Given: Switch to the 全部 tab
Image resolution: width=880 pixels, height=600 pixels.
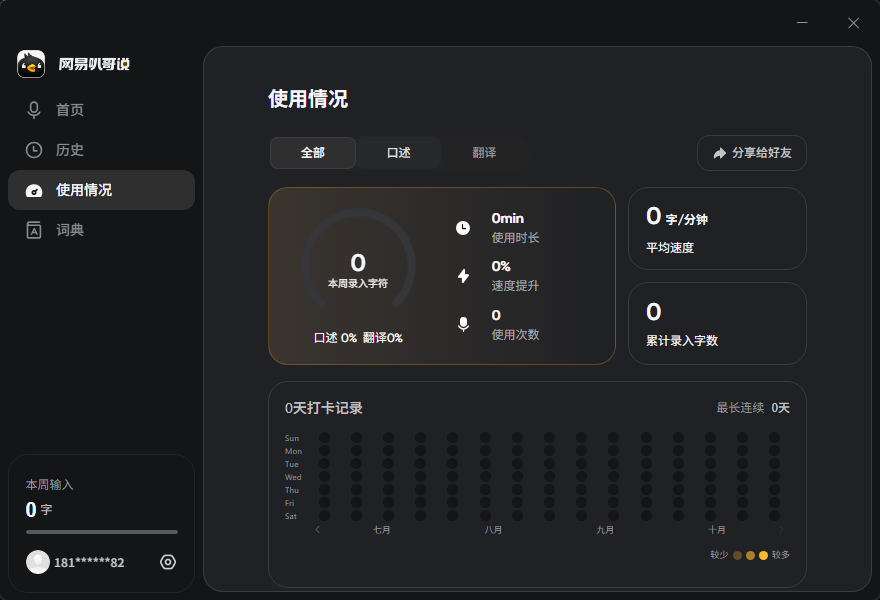Looking at the screenshot, I should tap(313, 153).
